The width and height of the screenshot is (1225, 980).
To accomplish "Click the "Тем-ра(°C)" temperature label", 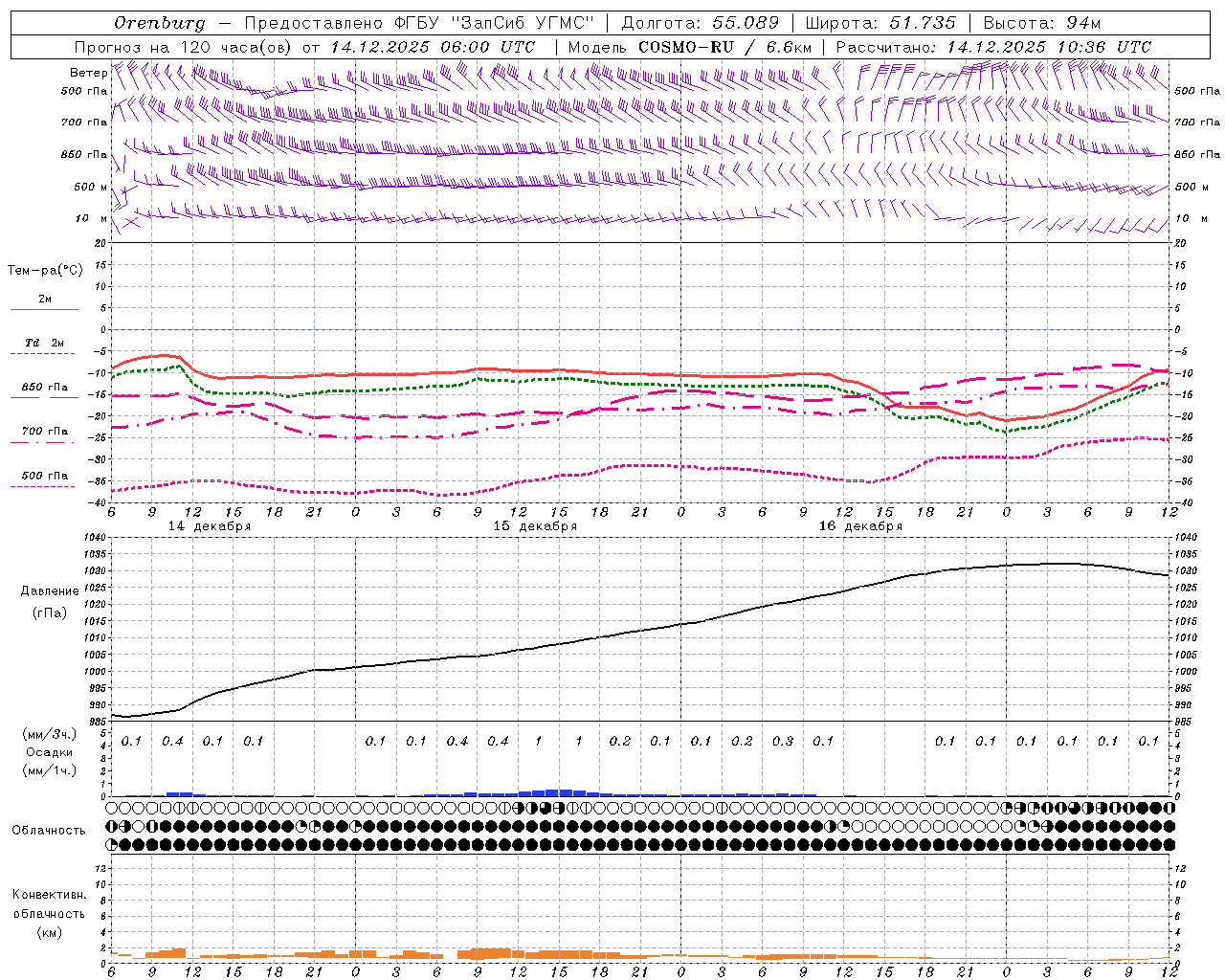I will click(x=45, y=271).
